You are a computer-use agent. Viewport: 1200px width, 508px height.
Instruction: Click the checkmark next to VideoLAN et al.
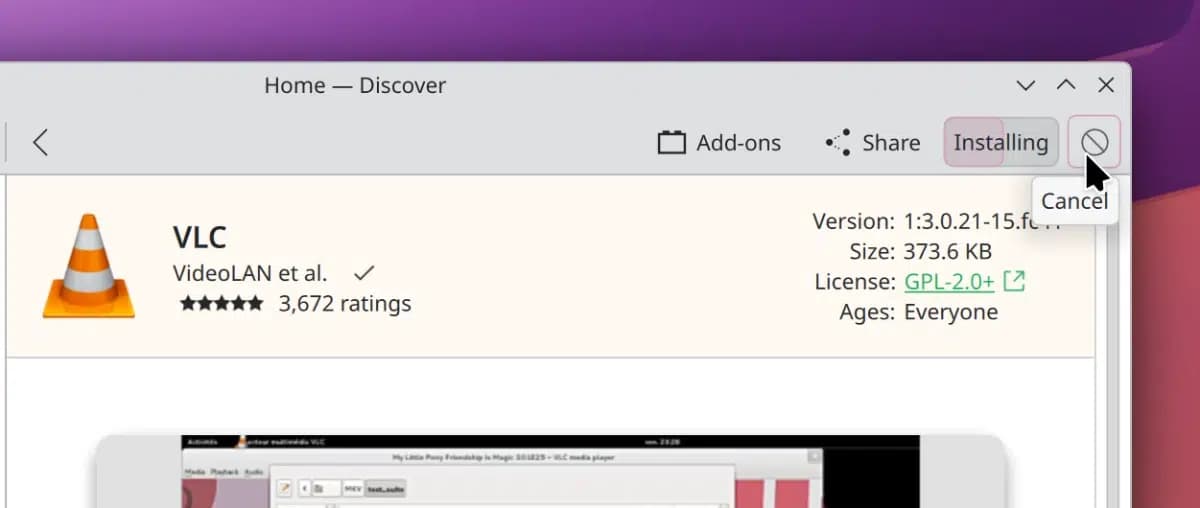pyautogui.click(x=364, y=273)
